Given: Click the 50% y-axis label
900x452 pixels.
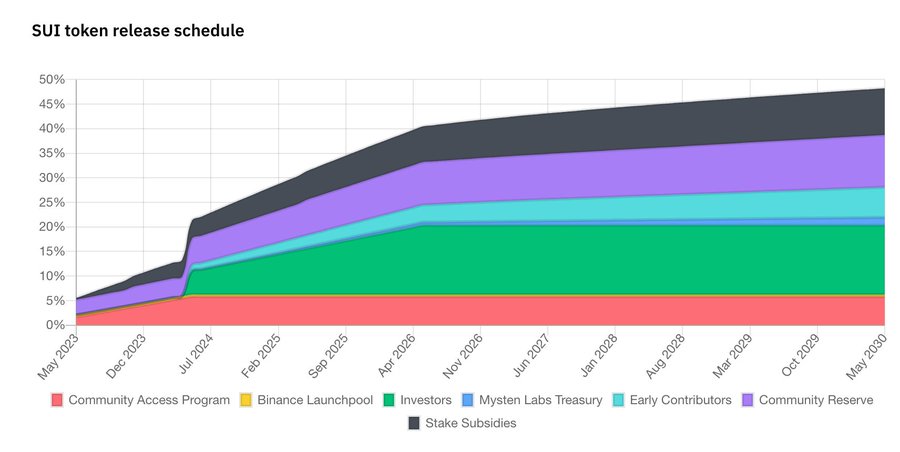Looking at the screenshot, I should [52, 80].
